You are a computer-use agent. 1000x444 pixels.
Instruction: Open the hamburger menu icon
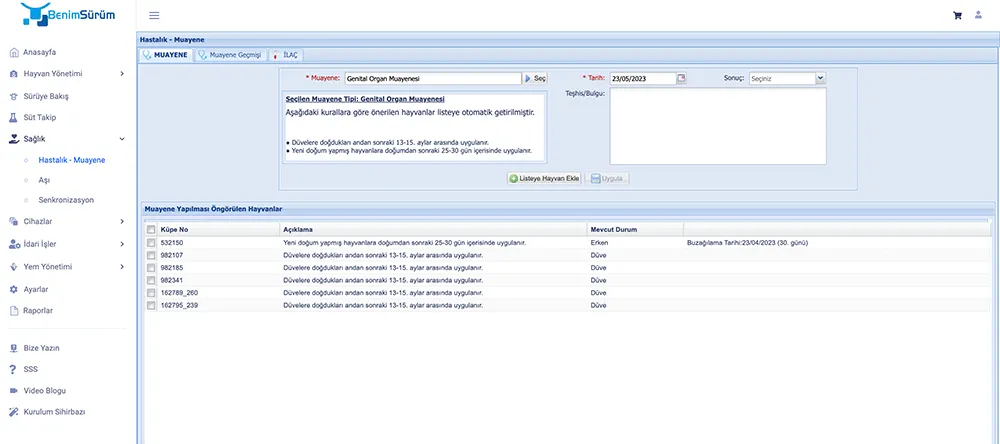point(154,15)
